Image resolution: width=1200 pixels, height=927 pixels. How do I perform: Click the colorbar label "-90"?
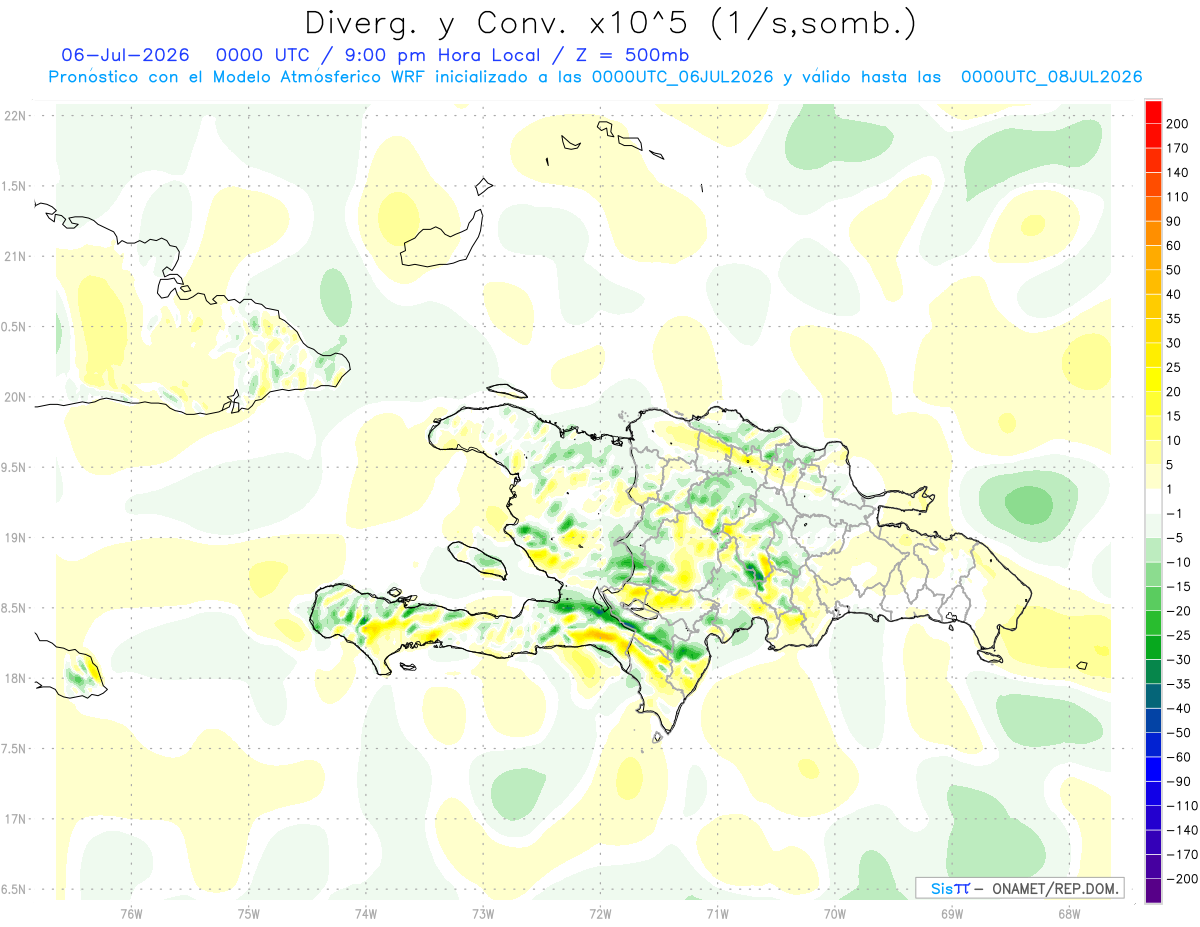[1178, 782]
